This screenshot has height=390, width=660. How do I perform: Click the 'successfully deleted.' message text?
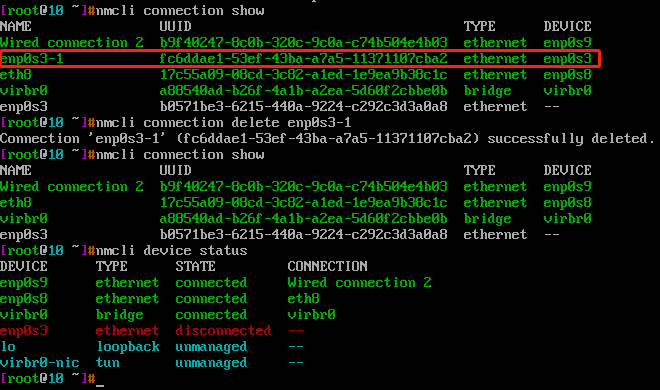pyautogui.click(x=571, y=138)
